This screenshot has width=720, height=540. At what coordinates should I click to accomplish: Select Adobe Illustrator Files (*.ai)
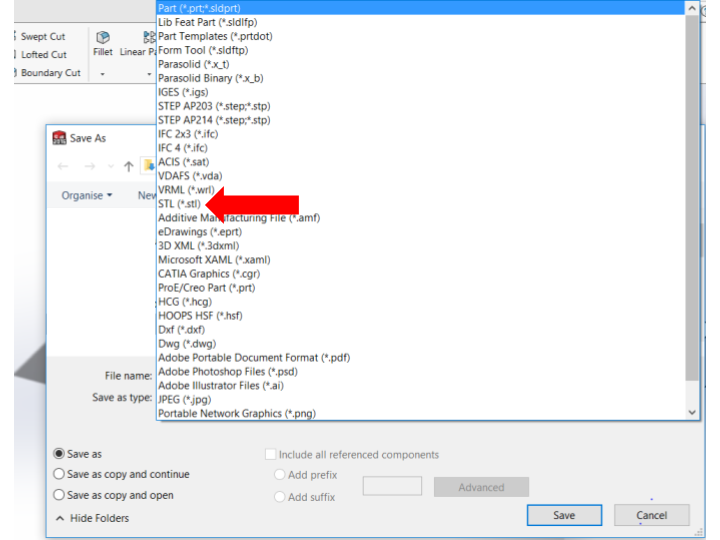coord(421,386)
